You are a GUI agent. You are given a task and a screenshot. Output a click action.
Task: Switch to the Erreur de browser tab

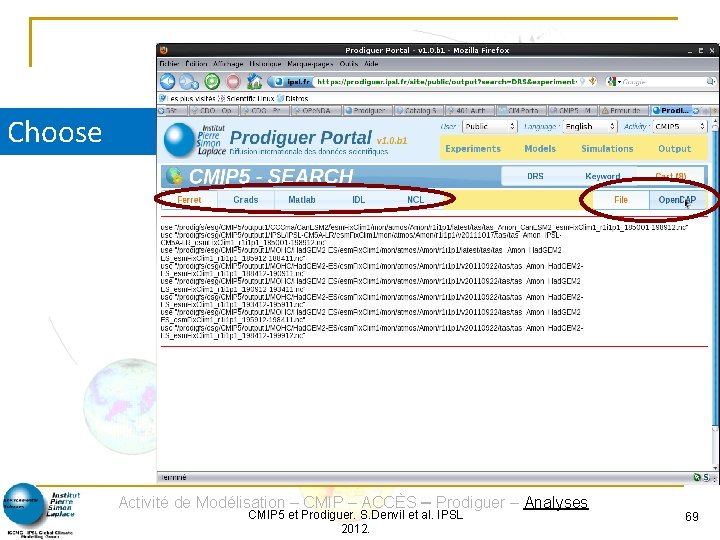coord(624,111)
